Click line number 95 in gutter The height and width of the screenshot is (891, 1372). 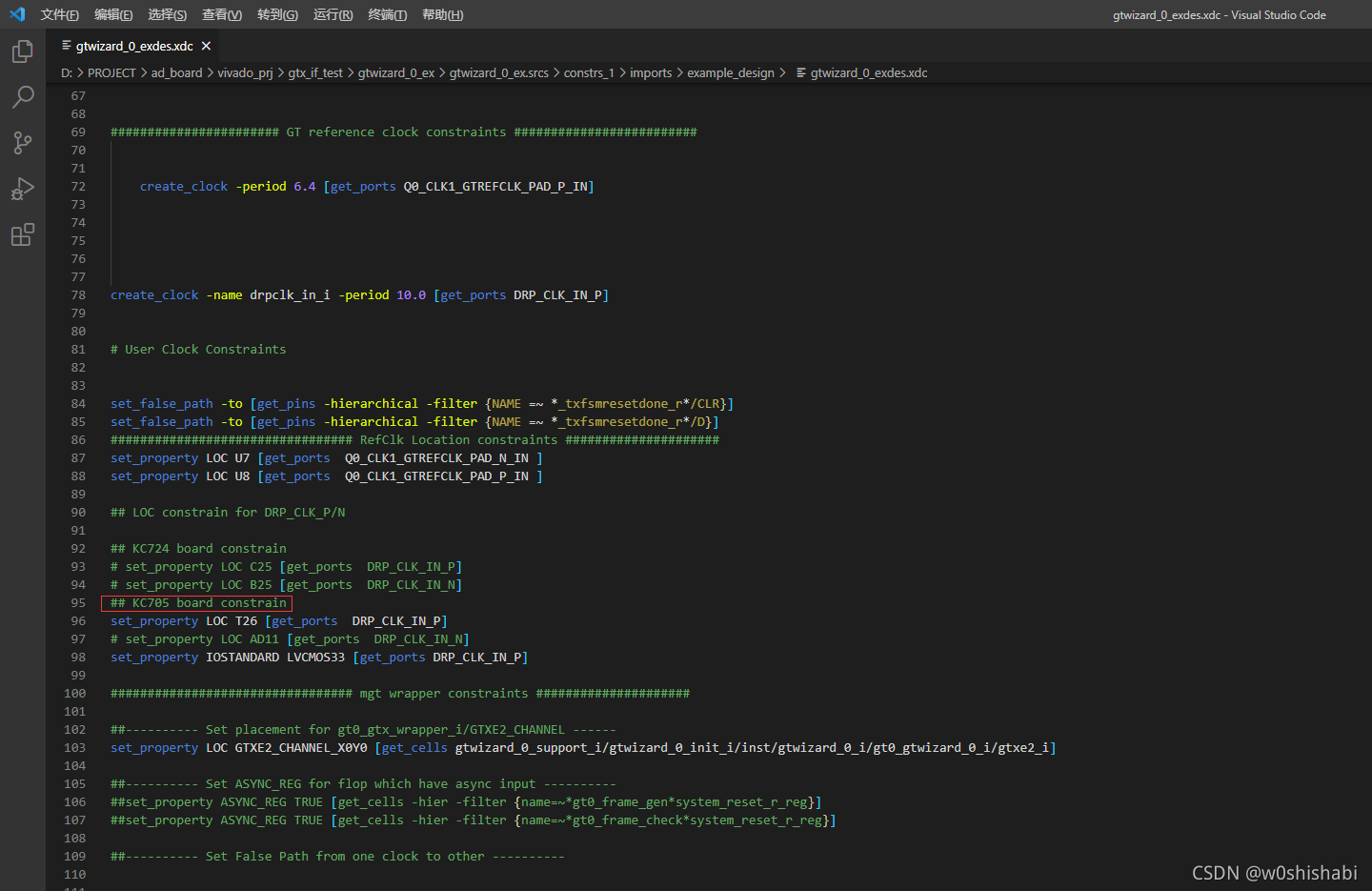click(x=78, y=603)
